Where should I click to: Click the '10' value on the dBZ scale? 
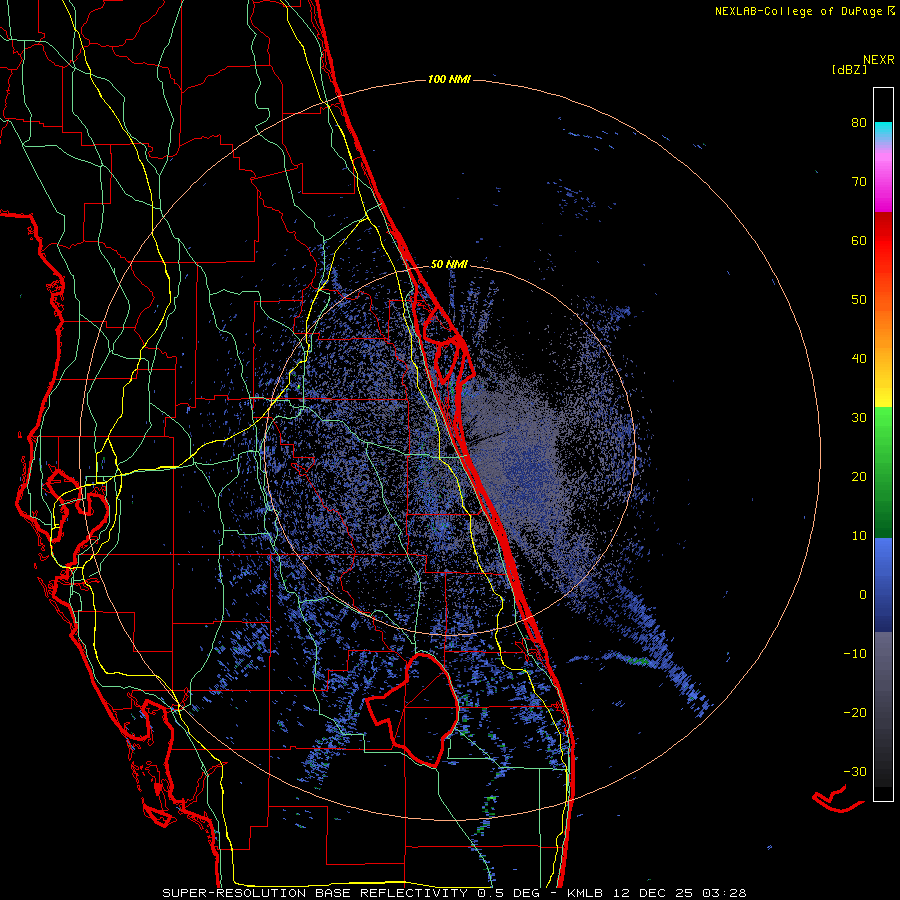coord(859,536)
